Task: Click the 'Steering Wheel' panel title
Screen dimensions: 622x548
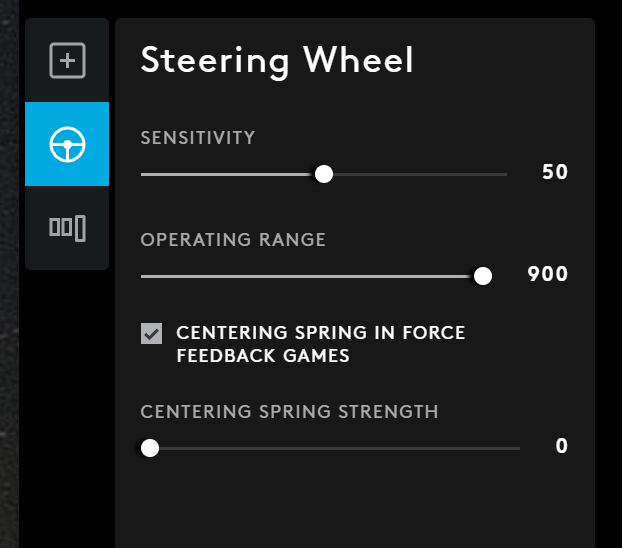Action: coord(276,61)
